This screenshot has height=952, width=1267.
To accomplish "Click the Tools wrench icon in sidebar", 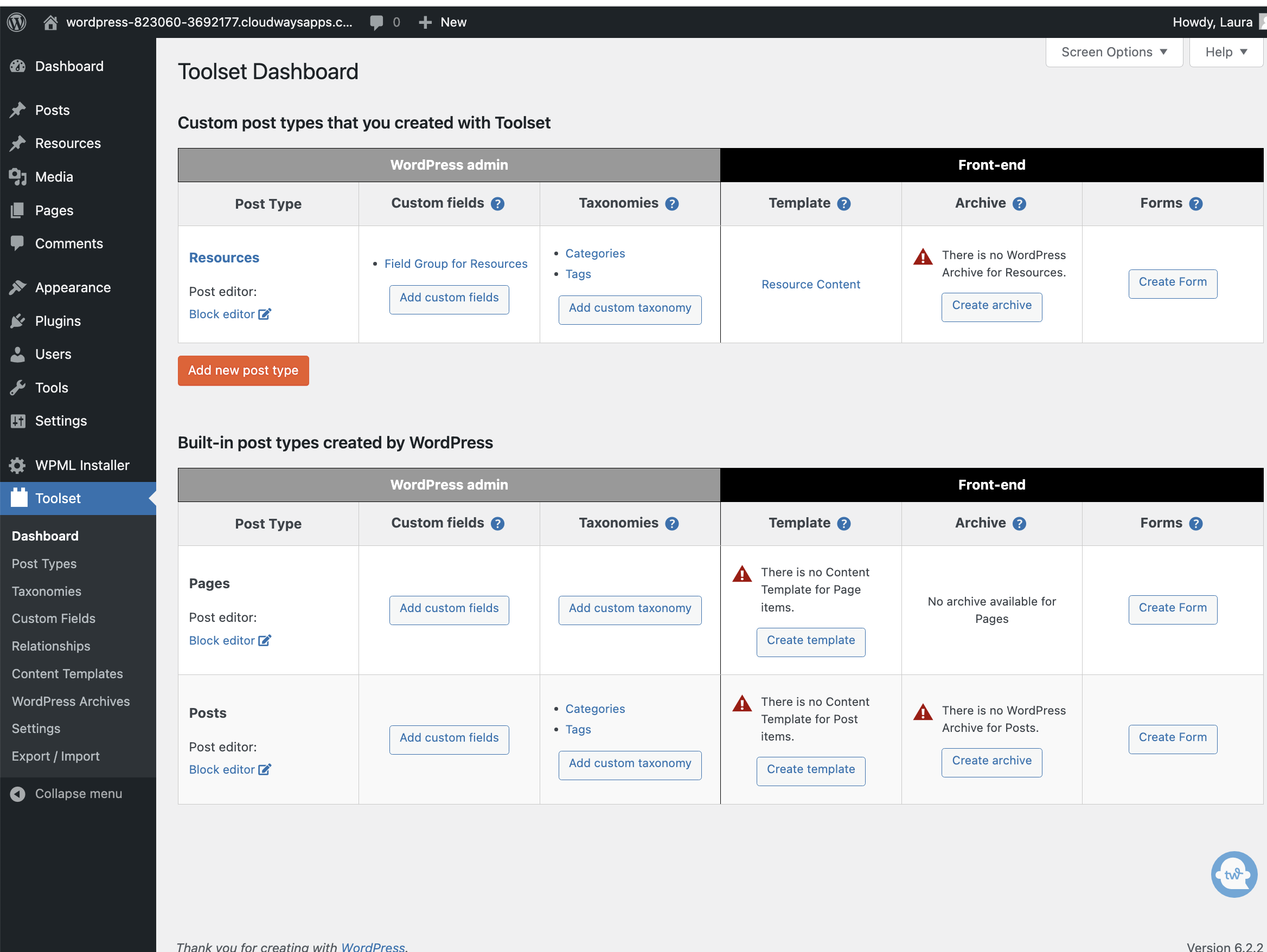I will [18, 388].
